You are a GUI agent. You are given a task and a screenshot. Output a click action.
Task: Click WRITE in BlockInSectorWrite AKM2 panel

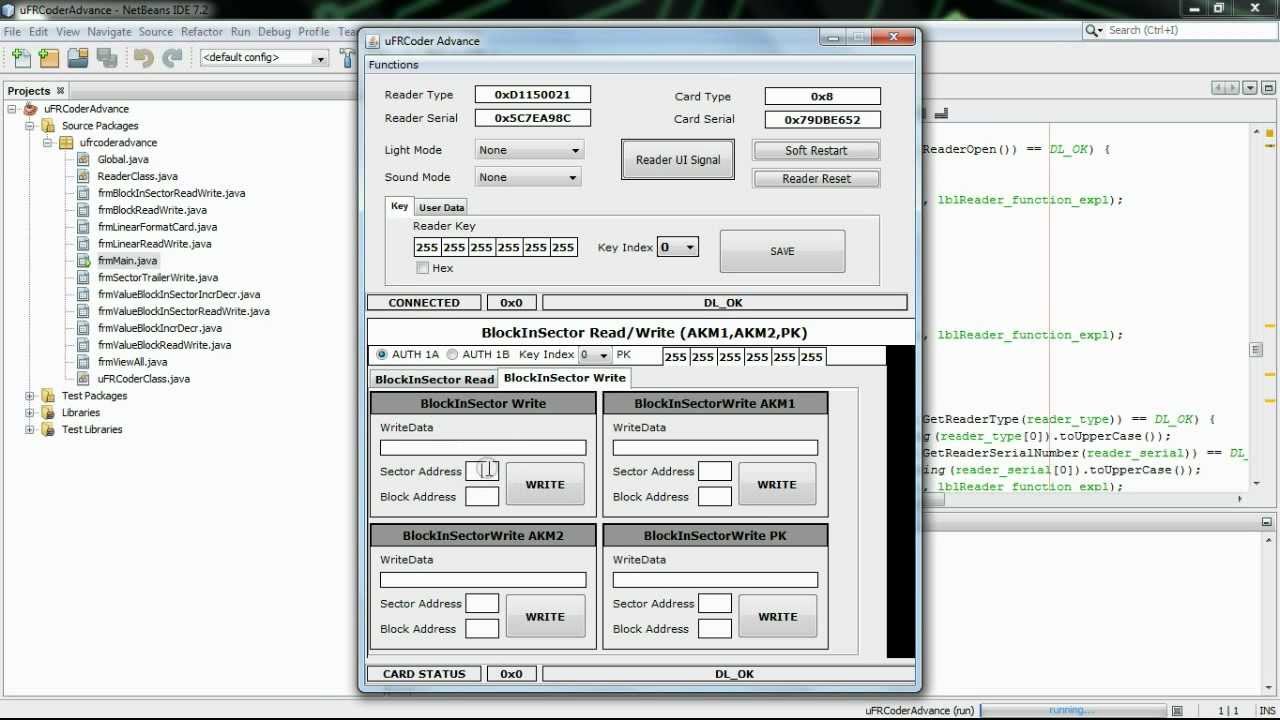pos(545,617)
